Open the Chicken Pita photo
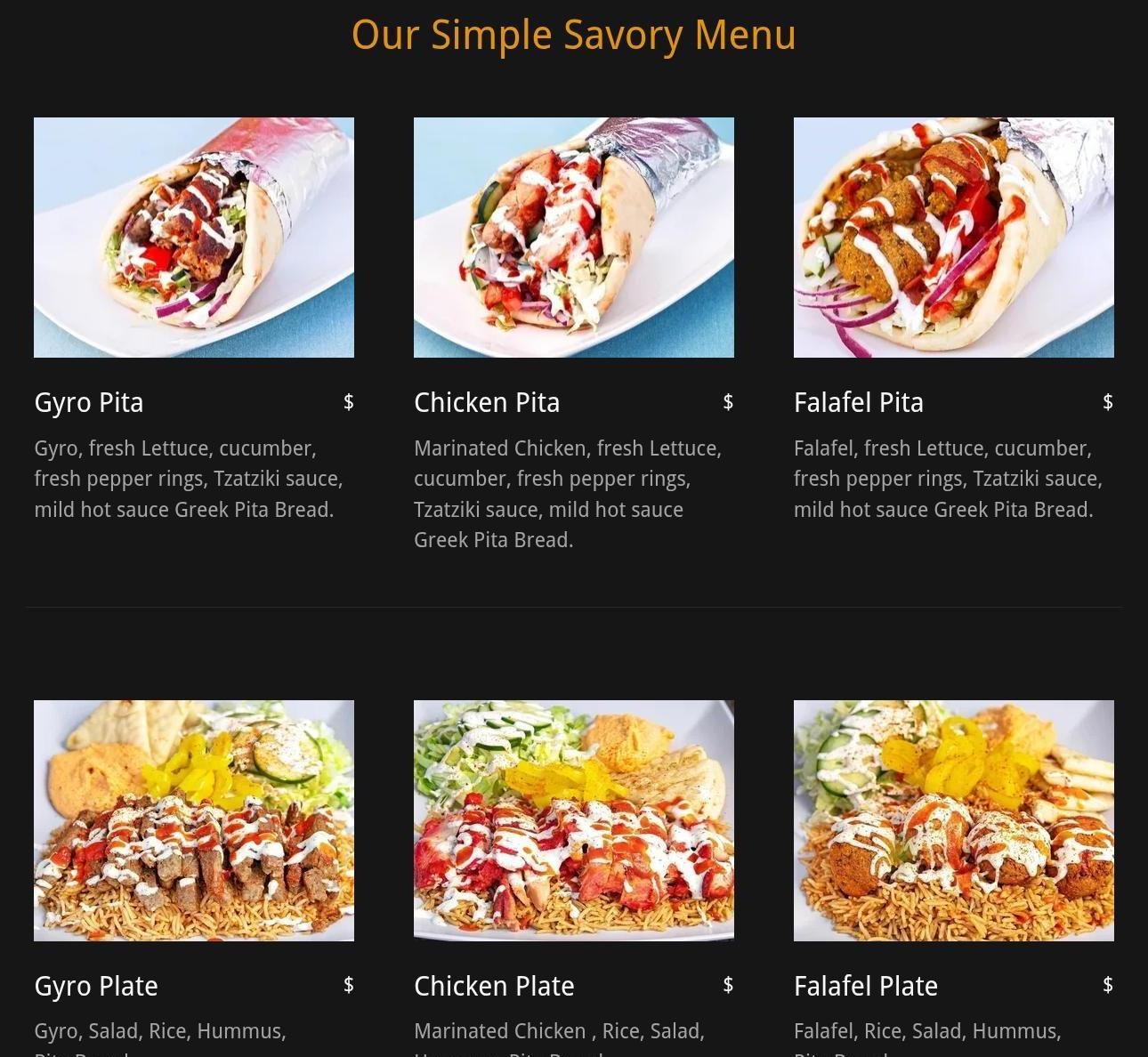 [x=574, y=238]
